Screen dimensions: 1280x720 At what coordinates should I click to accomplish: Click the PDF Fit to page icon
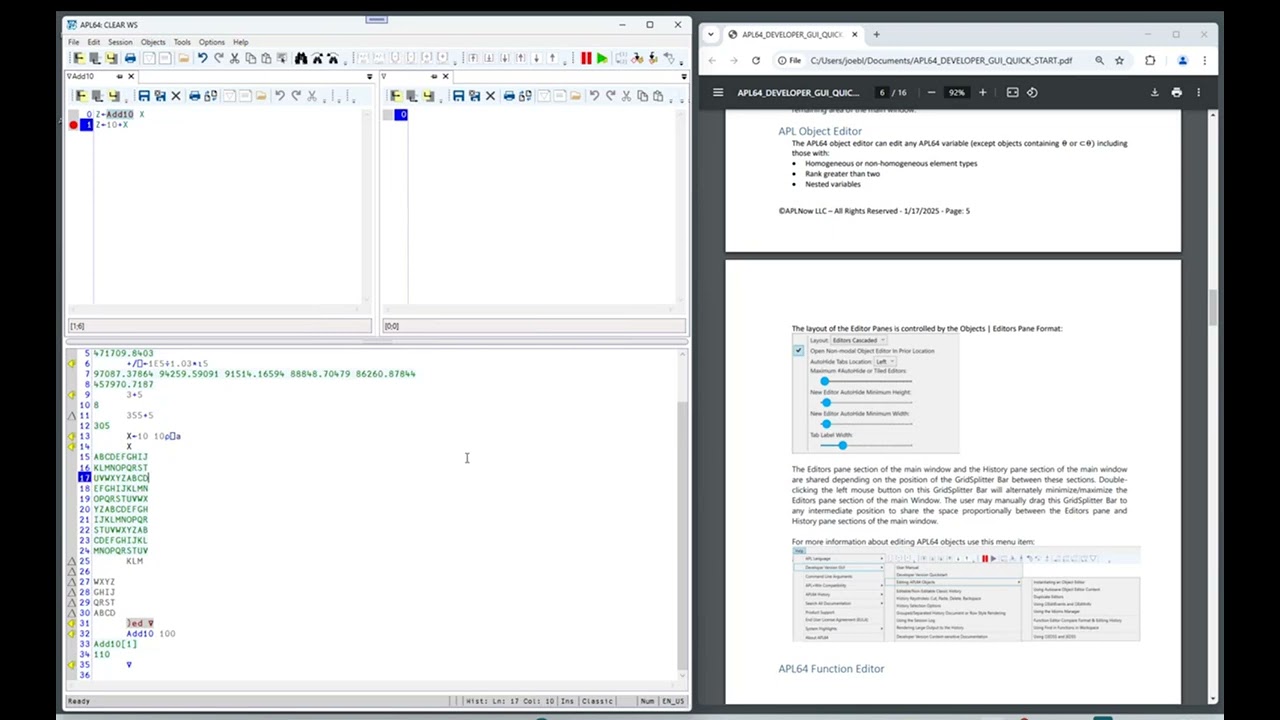click(1012, 92)
